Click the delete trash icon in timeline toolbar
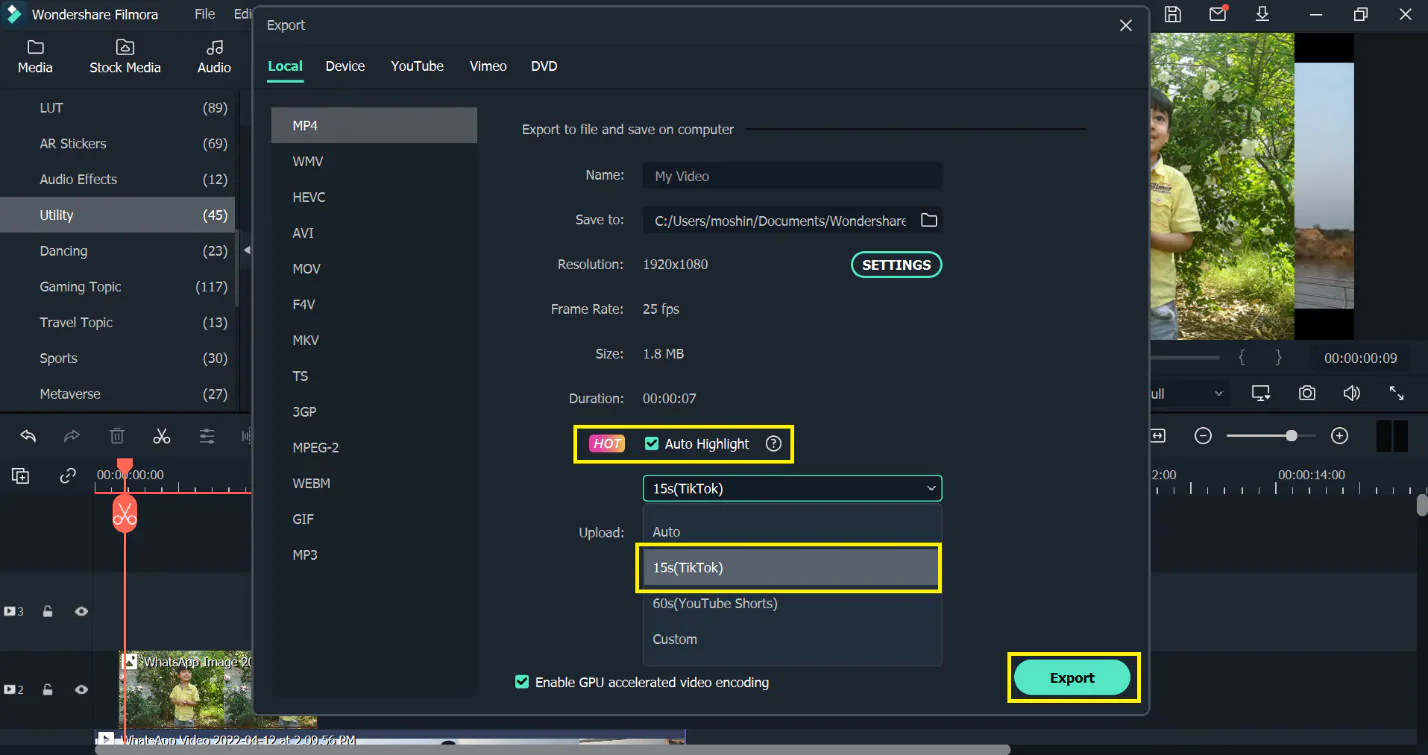Viewport: 1428px width, 755px height. [117, 436]
